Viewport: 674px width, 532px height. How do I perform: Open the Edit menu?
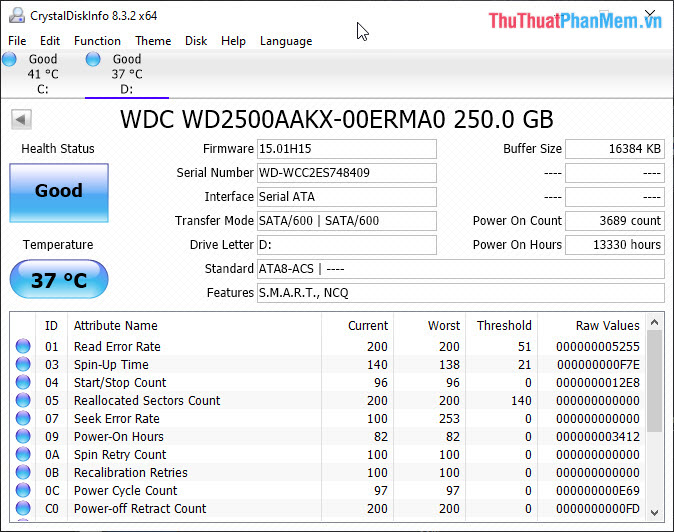pyautogui.click(x=50, y=41)
